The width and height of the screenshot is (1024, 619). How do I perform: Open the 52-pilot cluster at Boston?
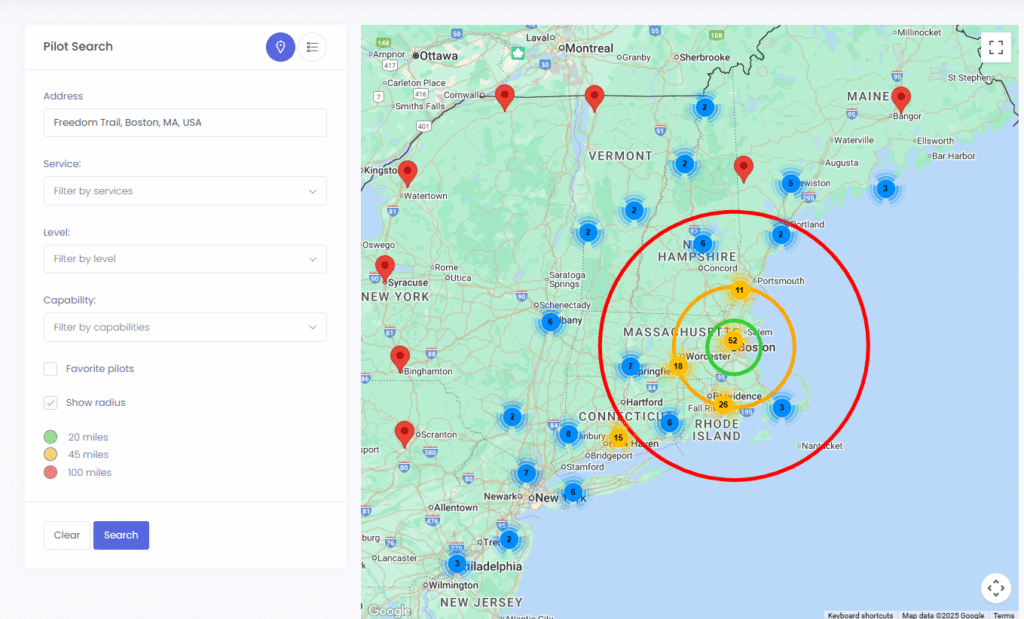(x=733, y=341)
